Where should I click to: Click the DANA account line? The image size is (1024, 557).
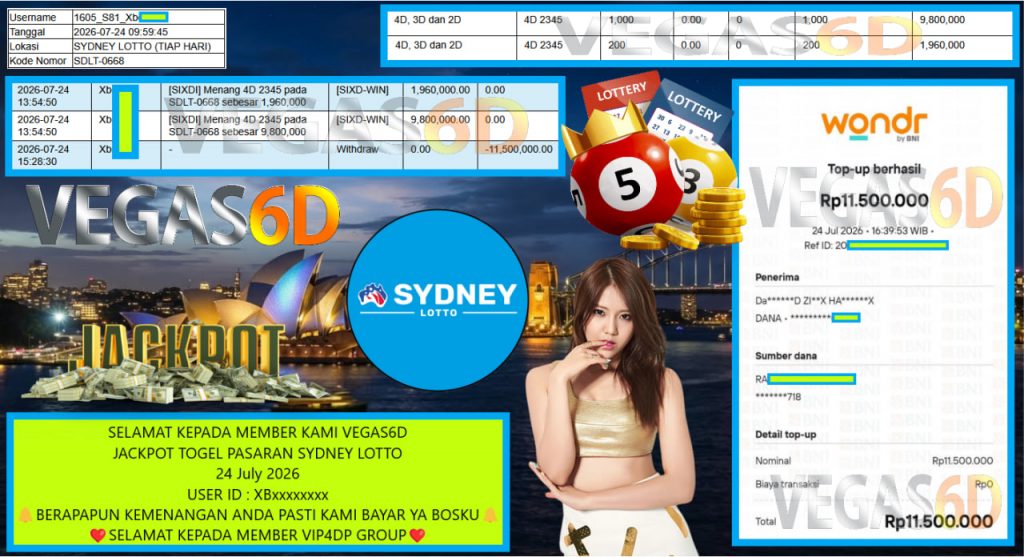point(807,318)
